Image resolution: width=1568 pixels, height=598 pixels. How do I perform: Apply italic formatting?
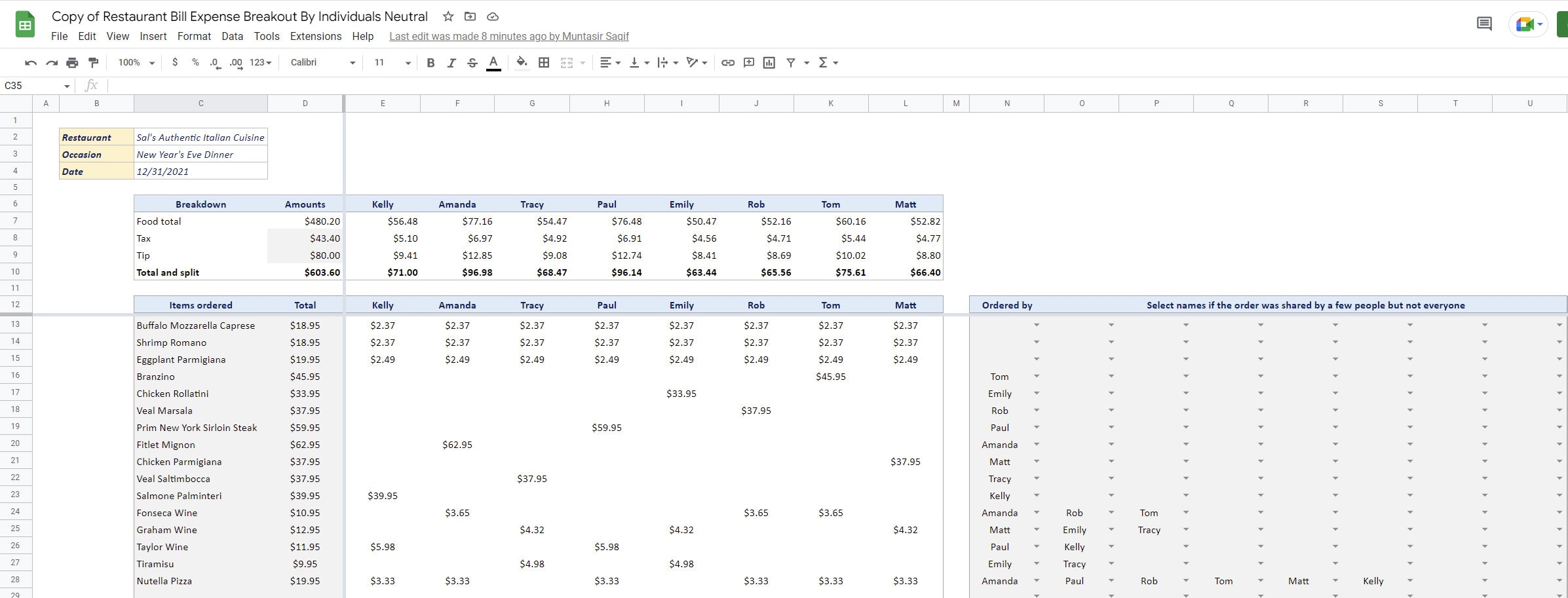[x=451, y=62]
